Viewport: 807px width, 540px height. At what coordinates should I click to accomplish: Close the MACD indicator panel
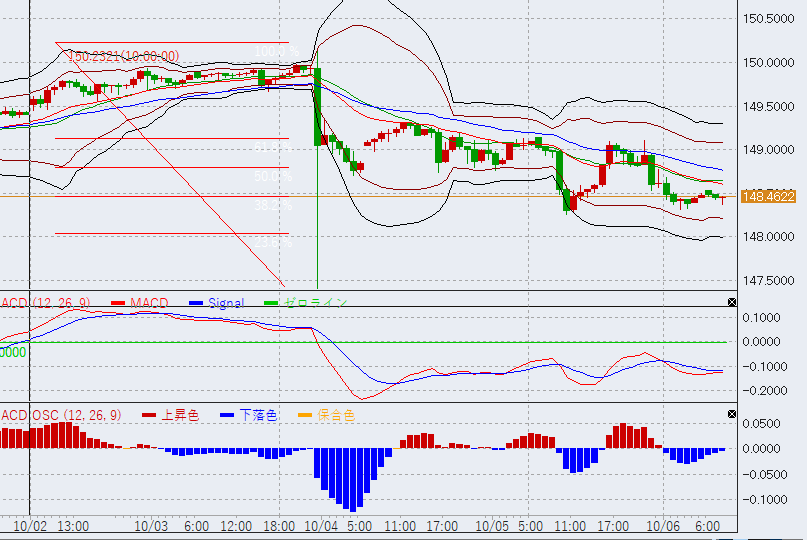tap(731, 302)
